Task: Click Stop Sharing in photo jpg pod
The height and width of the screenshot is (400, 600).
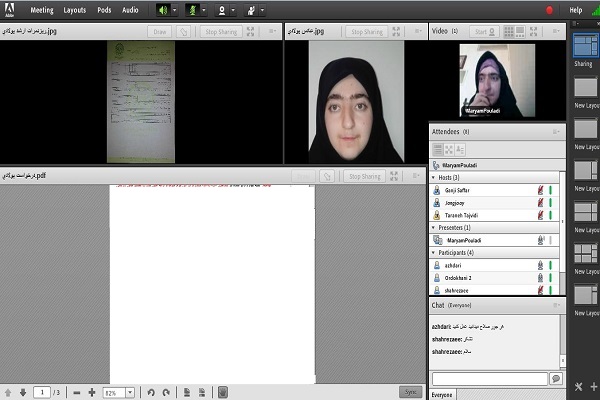Action: point(367,32)
